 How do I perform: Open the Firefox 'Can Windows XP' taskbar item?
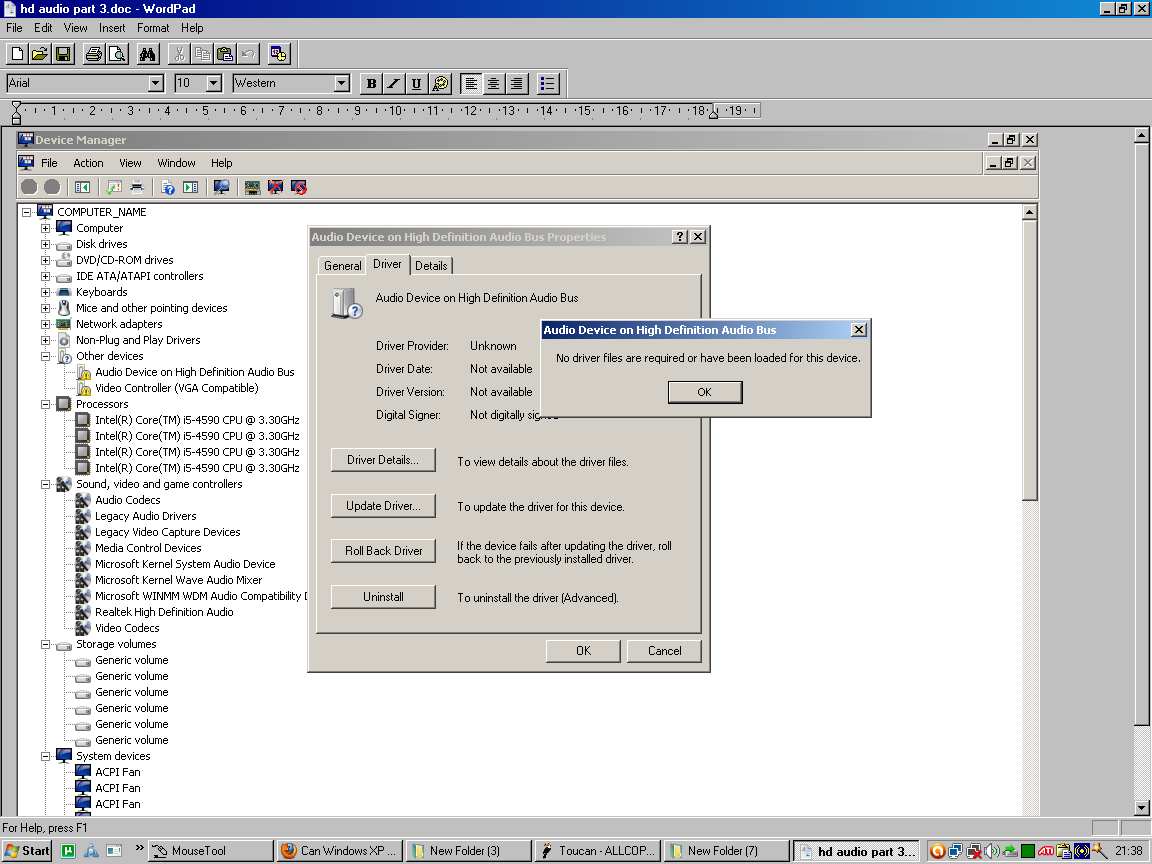coord(340,851)
